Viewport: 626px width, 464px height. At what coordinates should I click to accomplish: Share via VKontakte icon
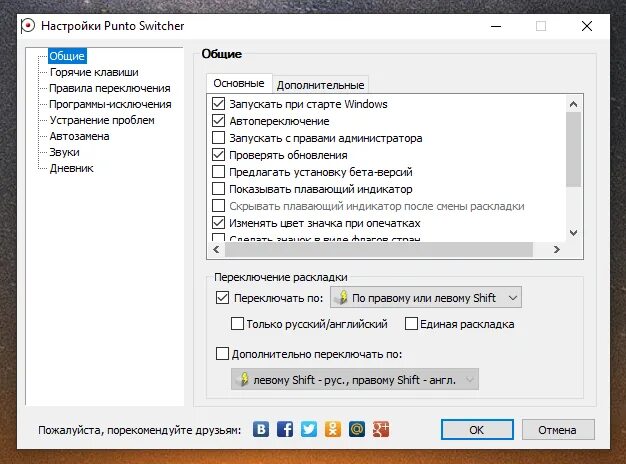click(261, 430)
